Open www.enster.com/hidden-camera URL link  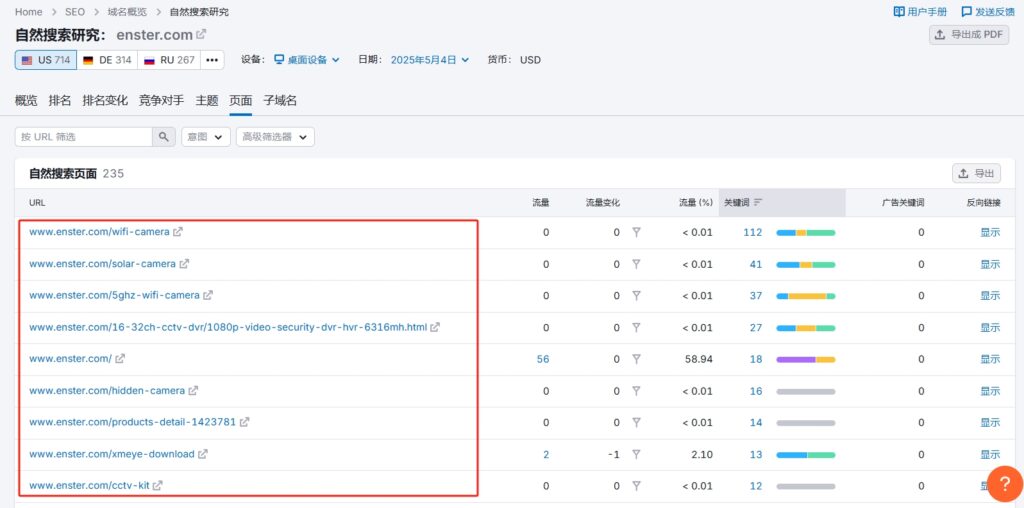pos(107,390)
